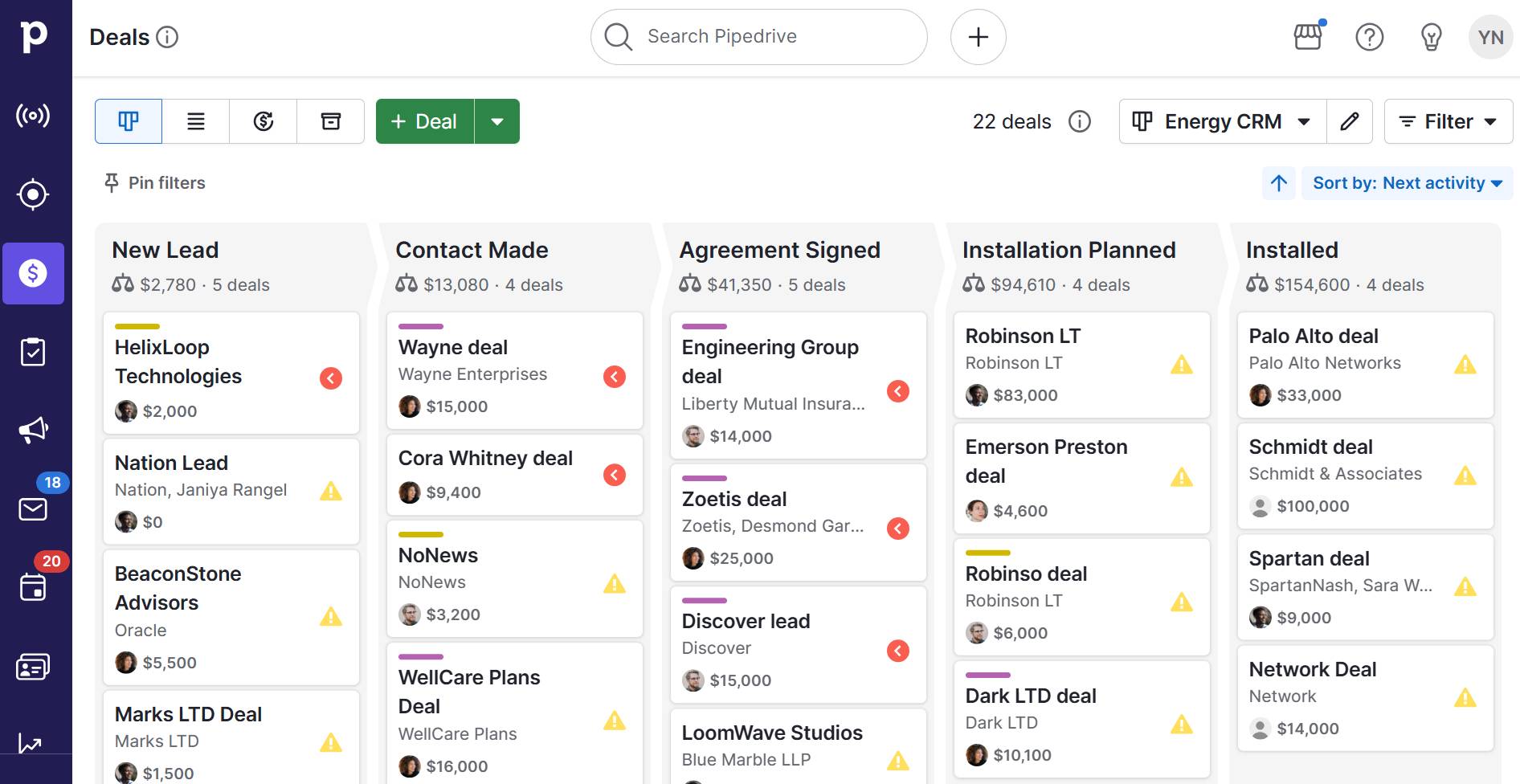The height and width of the screenshot is (784, 1520).
Task: Open the Contacts icon in the sidebar
Action: coord(34,666)
